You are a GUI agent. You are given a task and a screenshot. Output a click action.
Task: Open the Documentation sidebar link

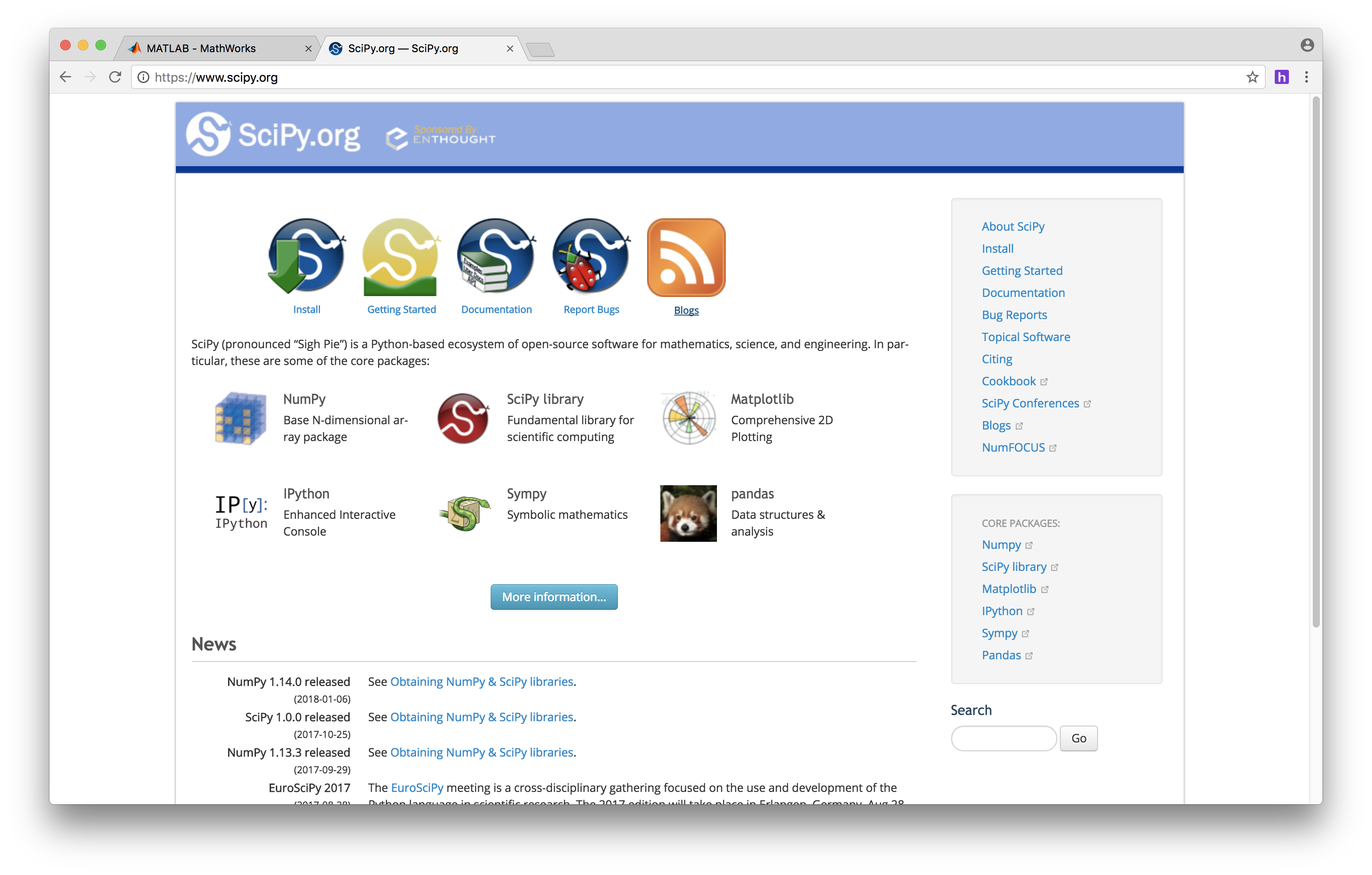click(1023, 293)
